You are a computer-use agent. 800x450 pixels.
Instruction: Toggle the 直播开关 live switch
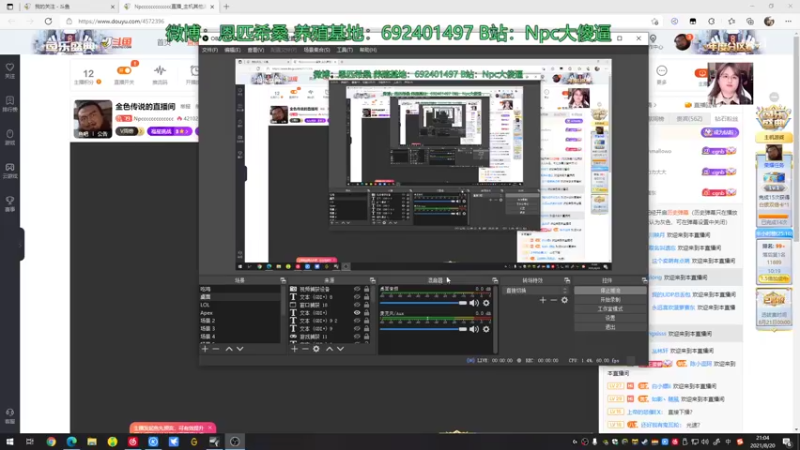(x=124, y=74)
